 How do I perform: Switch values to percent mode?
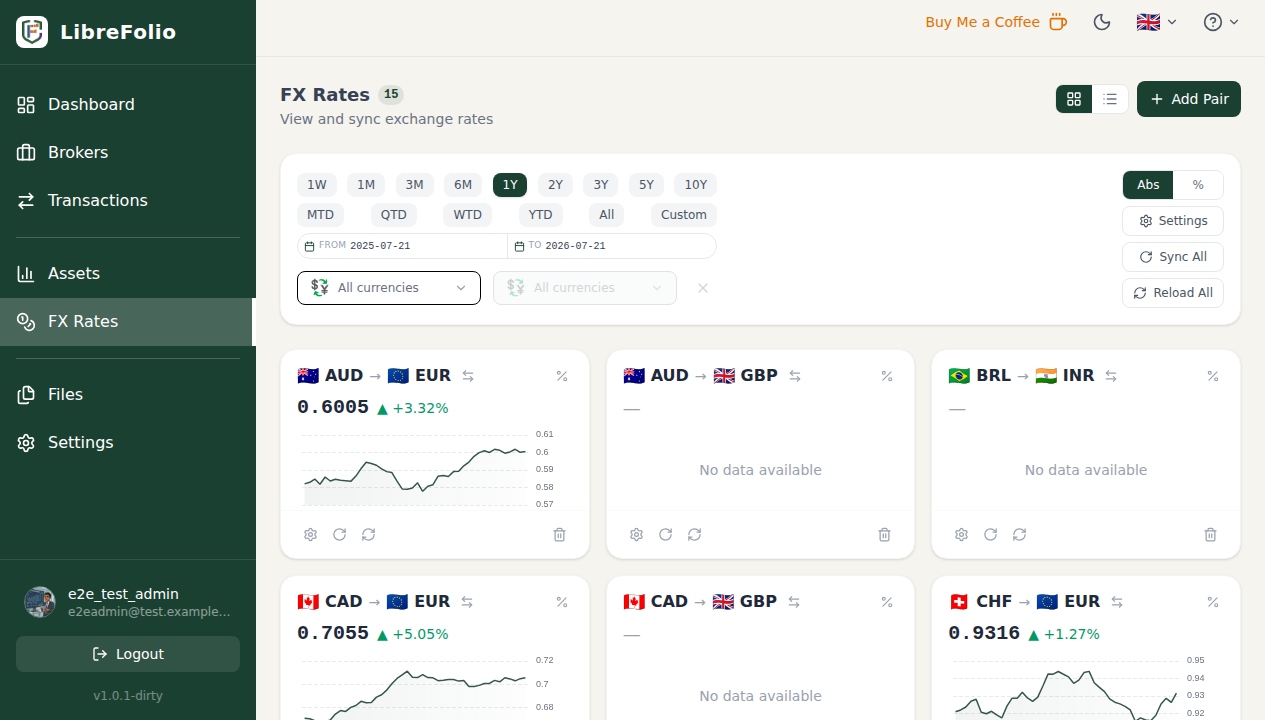[x=1198, y=185]
